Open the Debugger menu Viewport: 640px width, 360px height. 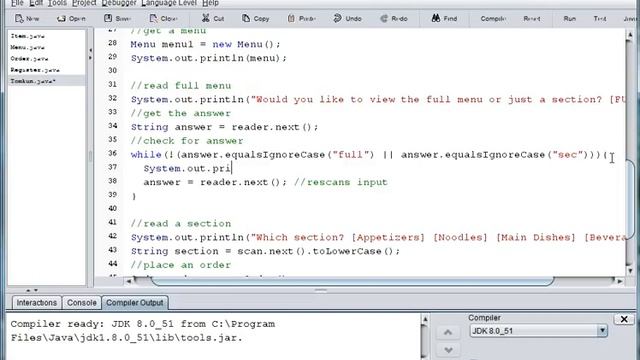119,3
